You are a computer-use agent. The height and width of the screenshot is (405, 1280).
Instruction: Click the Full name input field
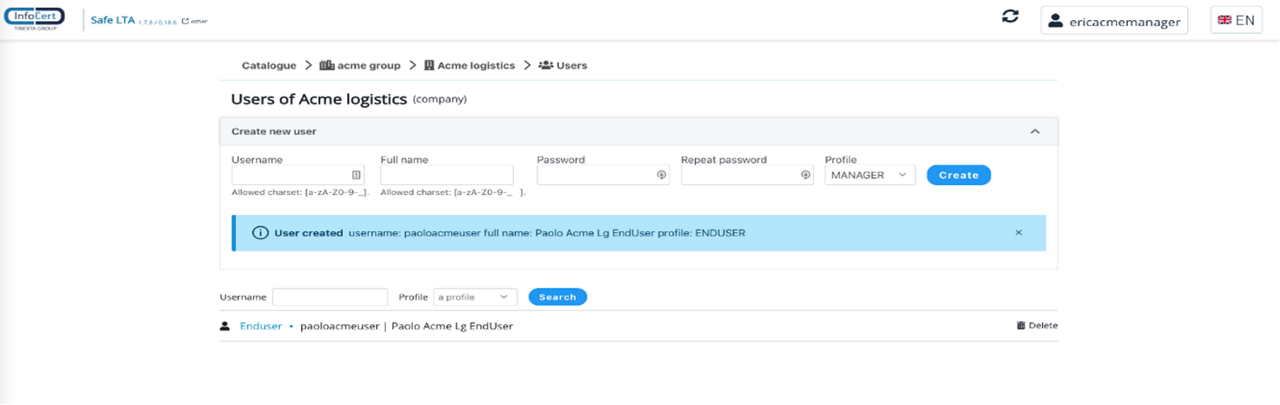(446, 175)
